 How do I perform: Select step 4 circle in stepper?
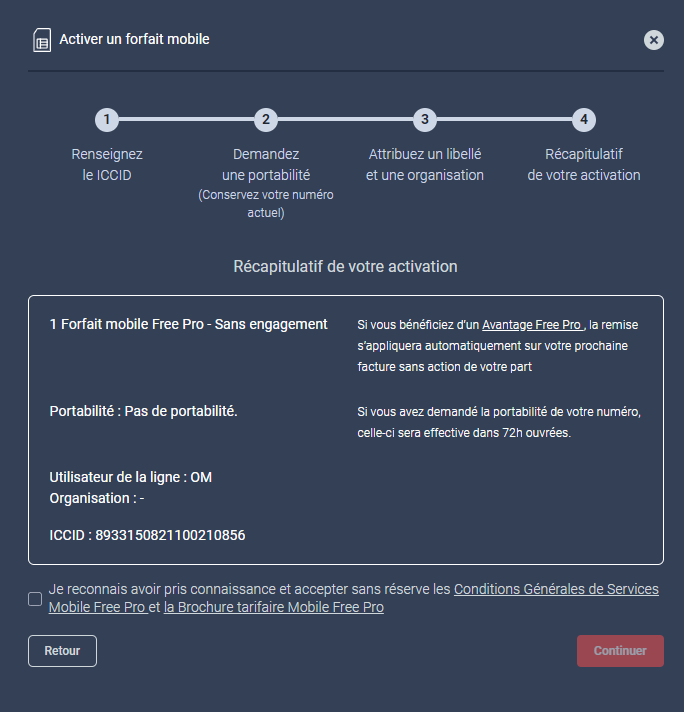pos(584,120)
